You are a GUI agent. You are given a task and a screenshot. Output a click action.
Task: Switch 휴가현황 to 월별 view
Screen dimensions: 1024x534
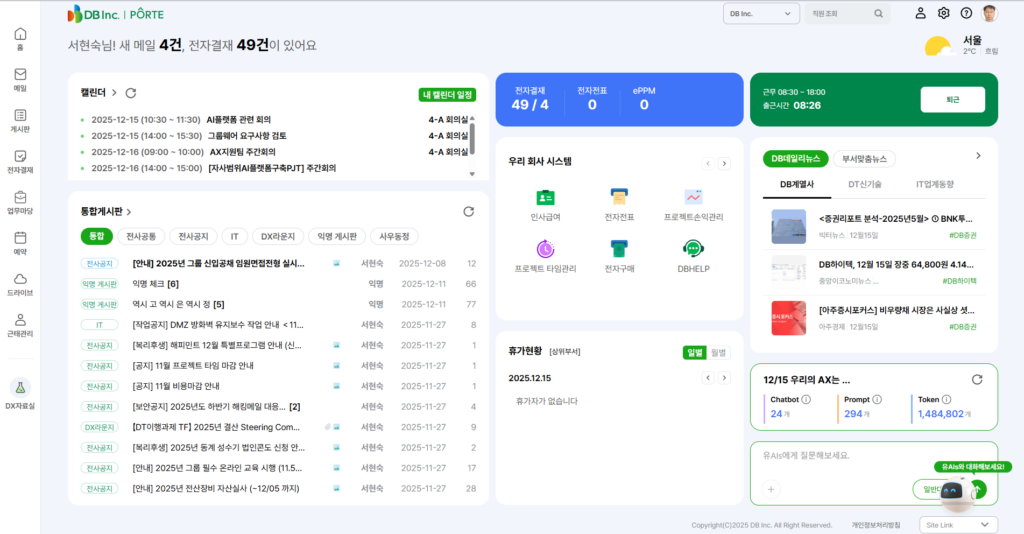click(x=720, y=352)
